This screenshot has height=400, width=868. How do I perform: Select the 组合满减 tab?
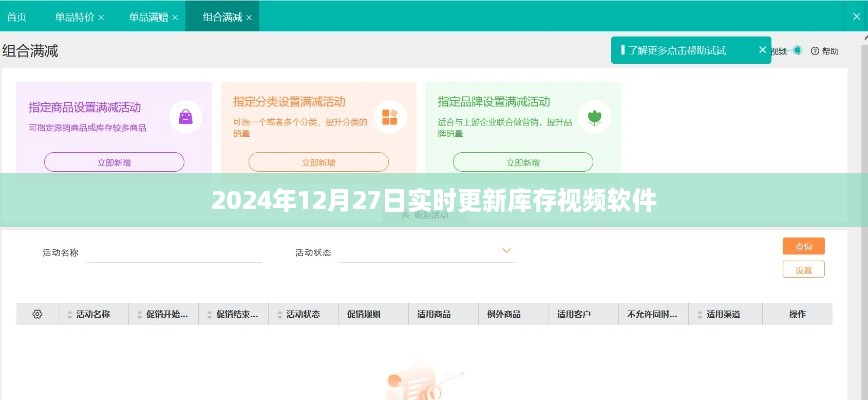(222, 17)
